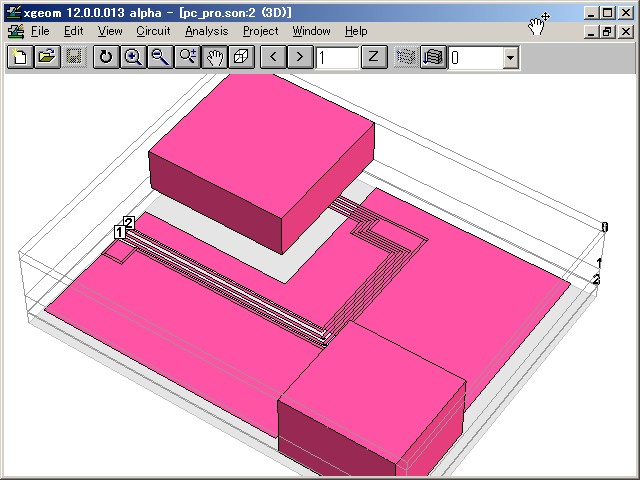Create a new project with New icon

pyautogui.click(x=20, y=57)
